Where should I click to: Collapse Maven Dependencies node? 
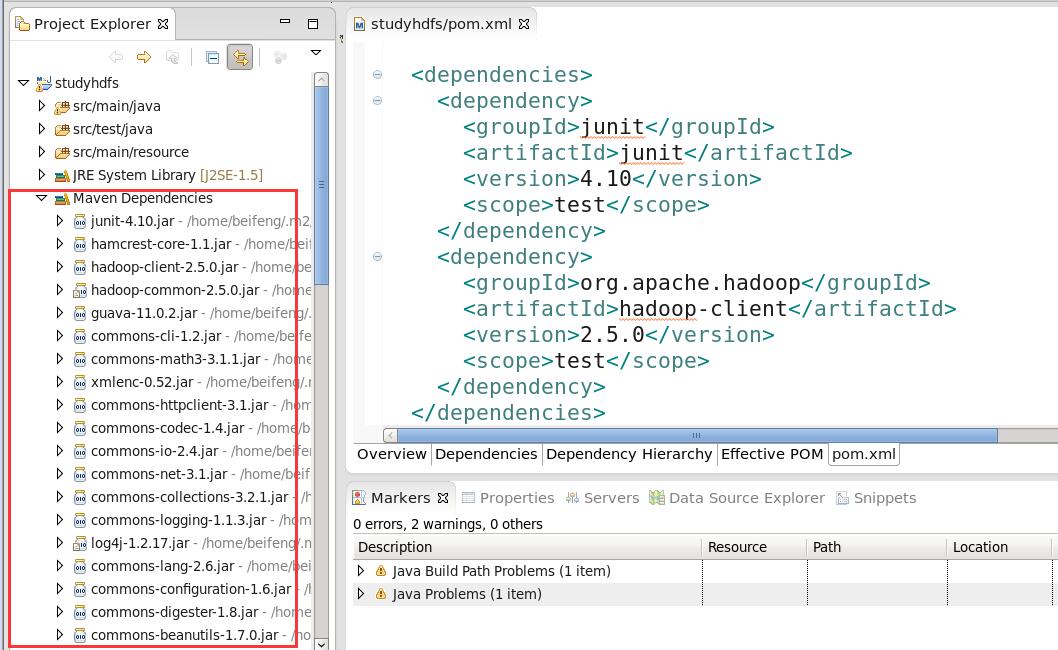pyautogui.click(x=41, y=198)
